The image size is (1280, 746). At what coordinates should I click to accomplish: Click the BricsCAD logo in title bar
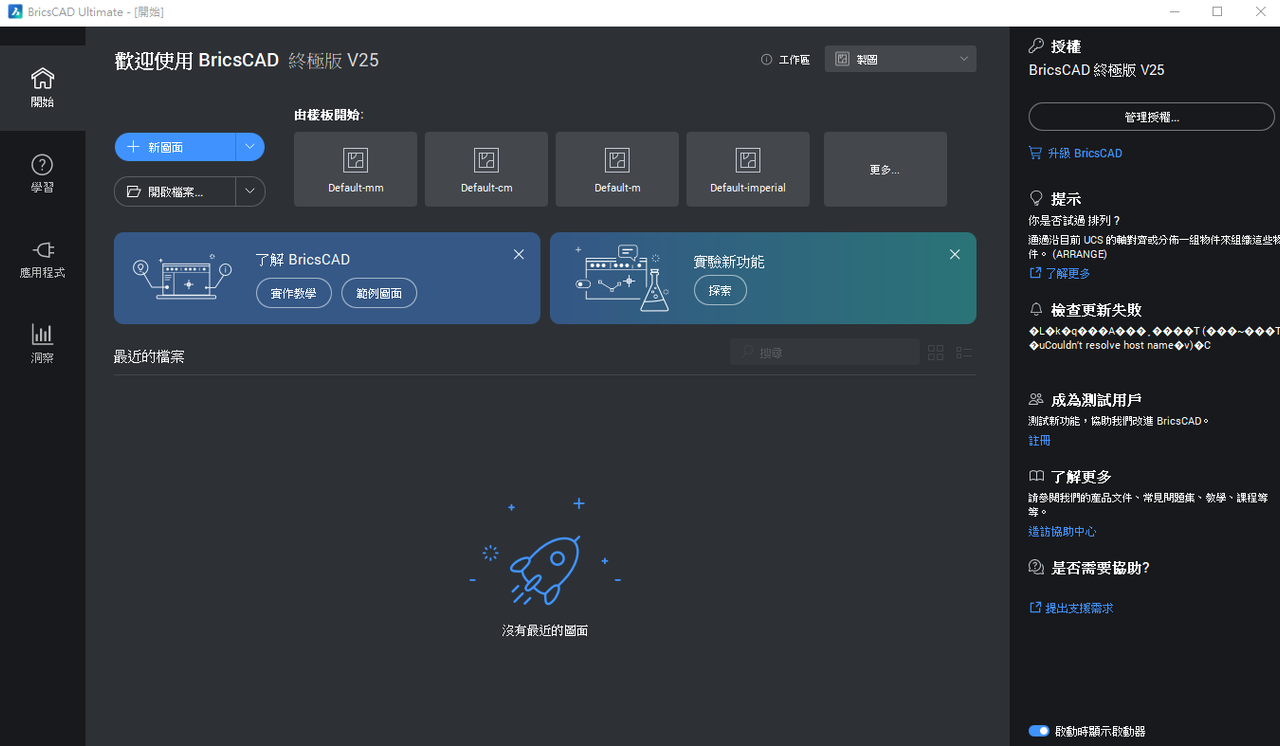pos(15,12)
